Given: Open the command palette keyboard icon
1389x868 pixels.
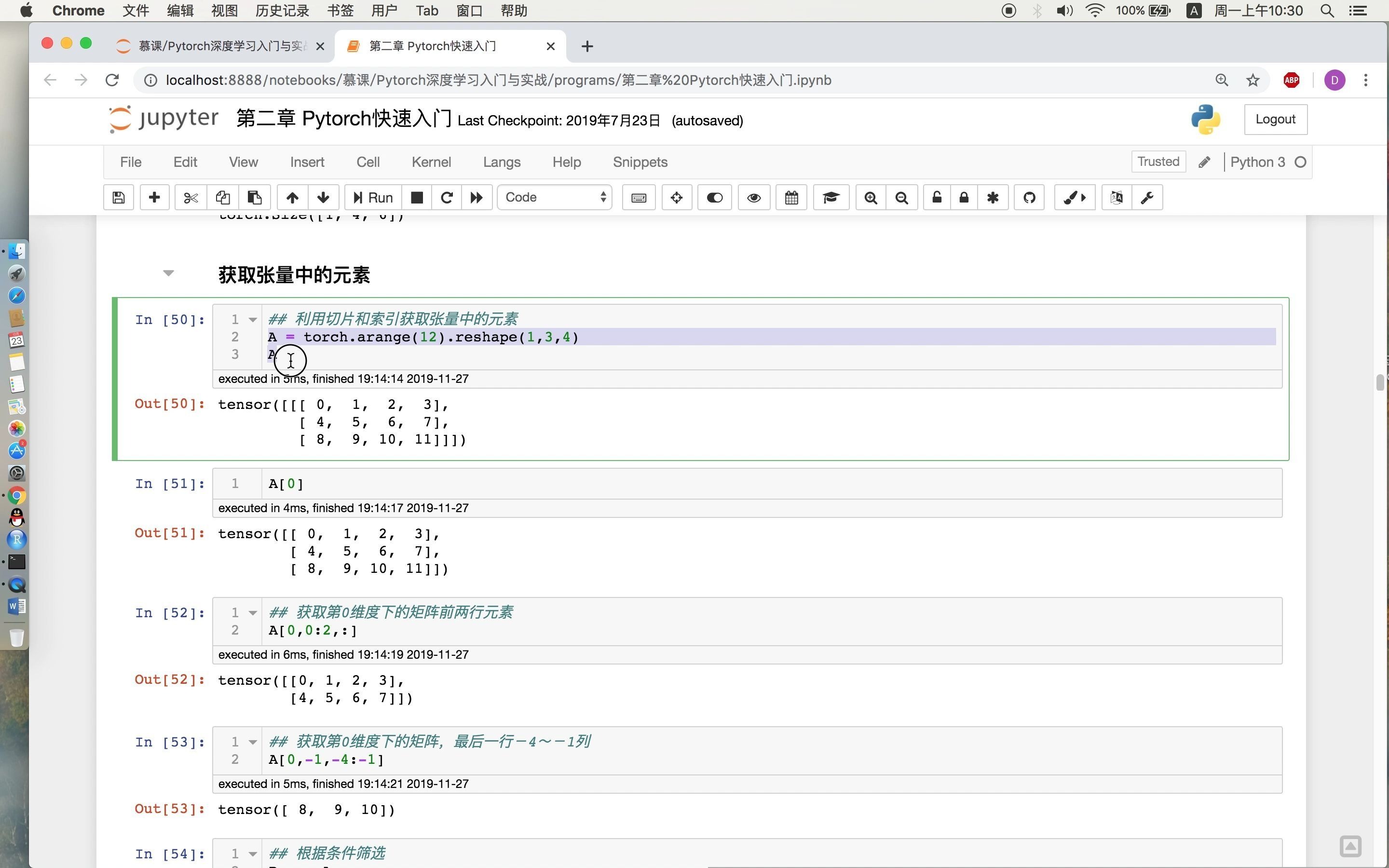Looking at the screenshot, I should pyautogui.click(x=638, y=198).
